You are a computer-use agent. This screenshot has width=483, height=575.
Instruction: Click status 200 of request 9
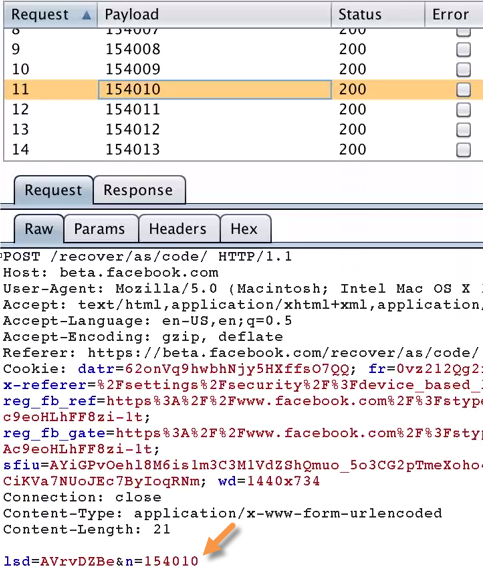click(352, 49)
